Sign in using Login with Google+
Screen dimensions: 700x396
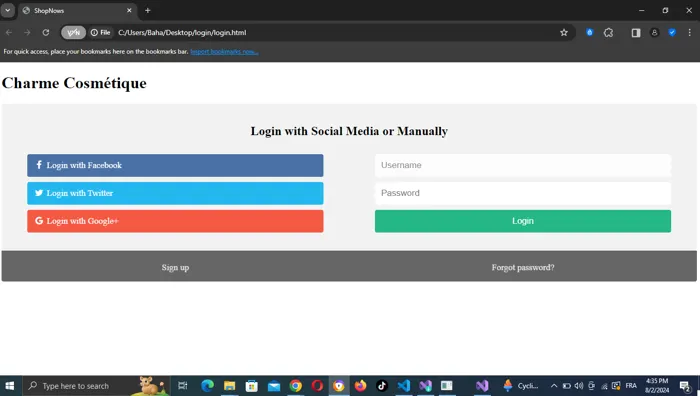pos(175,221)
